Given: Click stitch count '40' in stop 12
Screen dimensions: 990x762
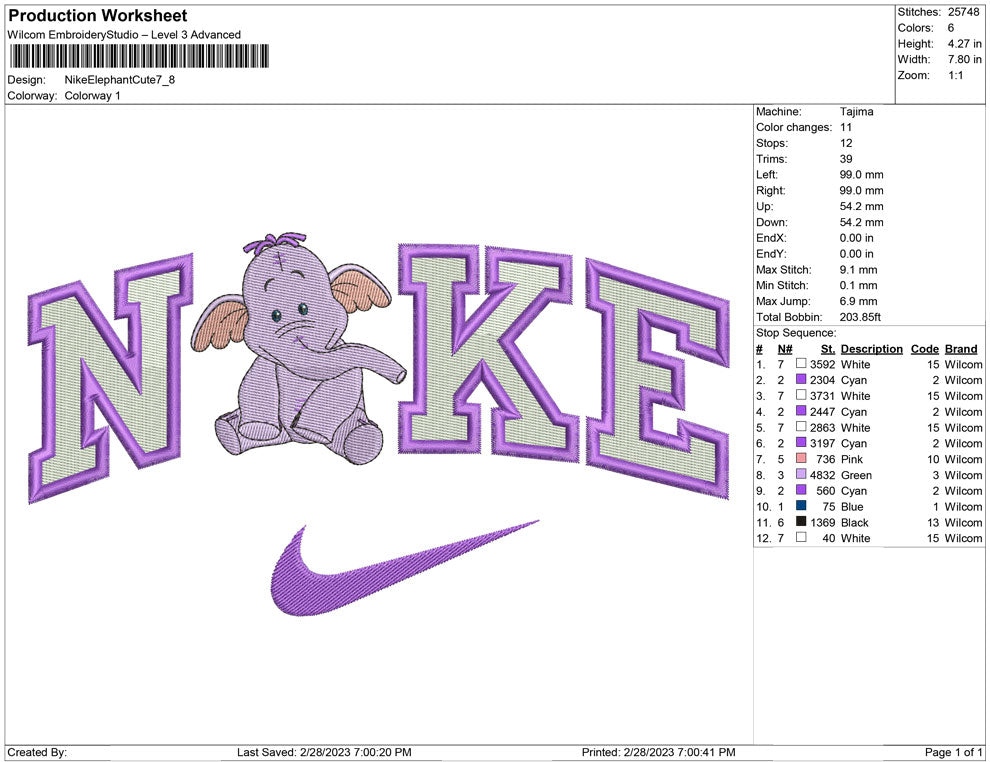Looking at the screenshot, I should pos(828,538).
